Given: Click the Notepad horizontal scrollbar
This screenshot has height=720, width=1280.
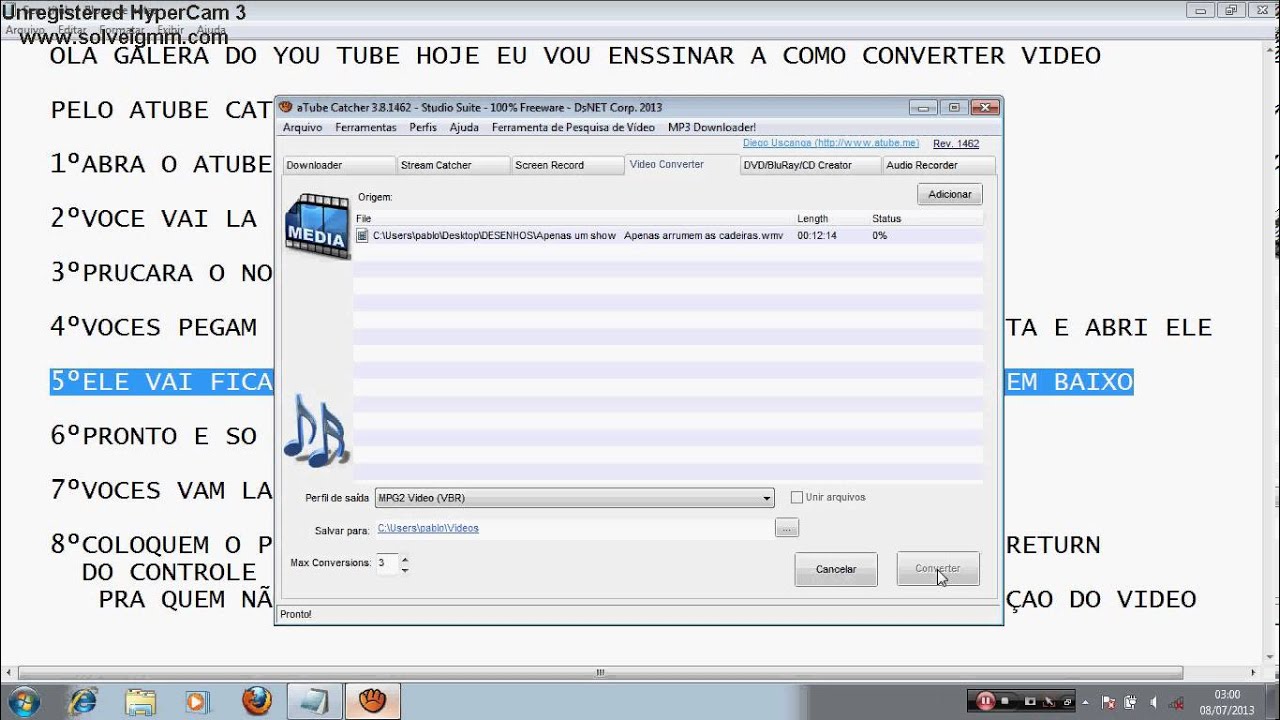Looking at the screenshot, I should tap(600, 673).
